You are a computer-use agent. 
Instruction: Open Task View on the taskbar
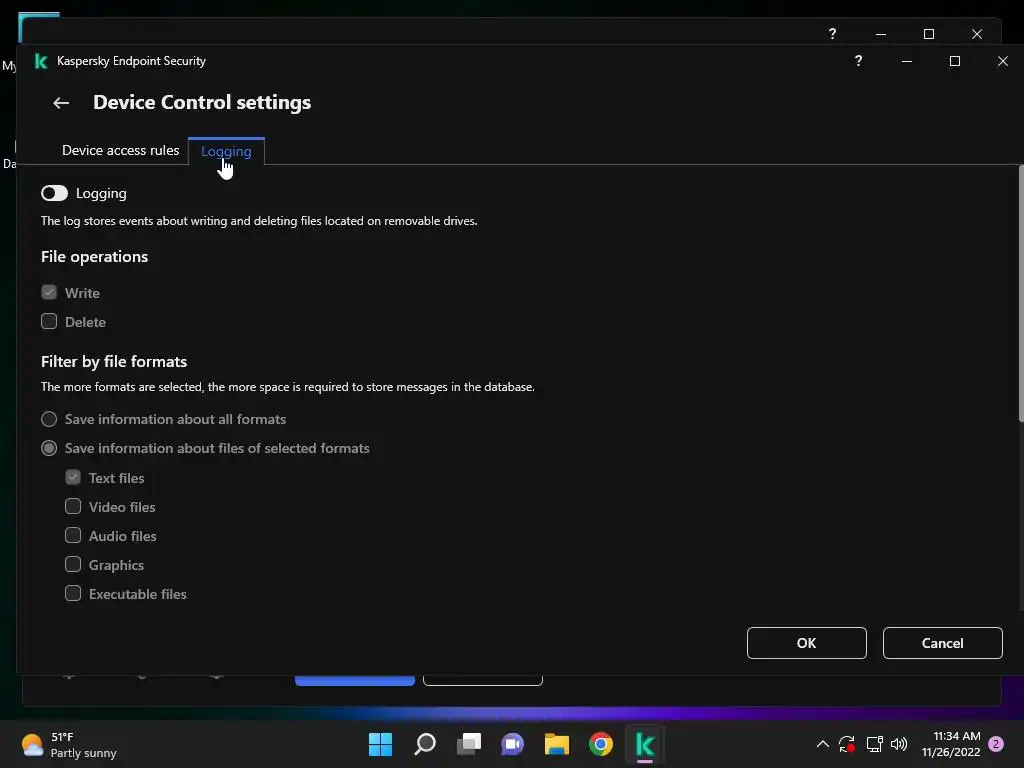[x=468, y=744]
